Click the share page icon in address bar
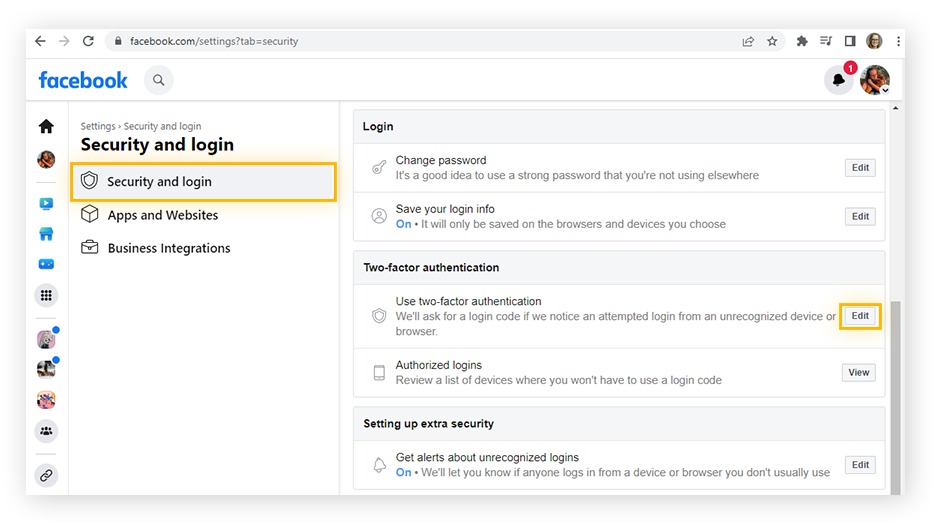 [748, 41]
